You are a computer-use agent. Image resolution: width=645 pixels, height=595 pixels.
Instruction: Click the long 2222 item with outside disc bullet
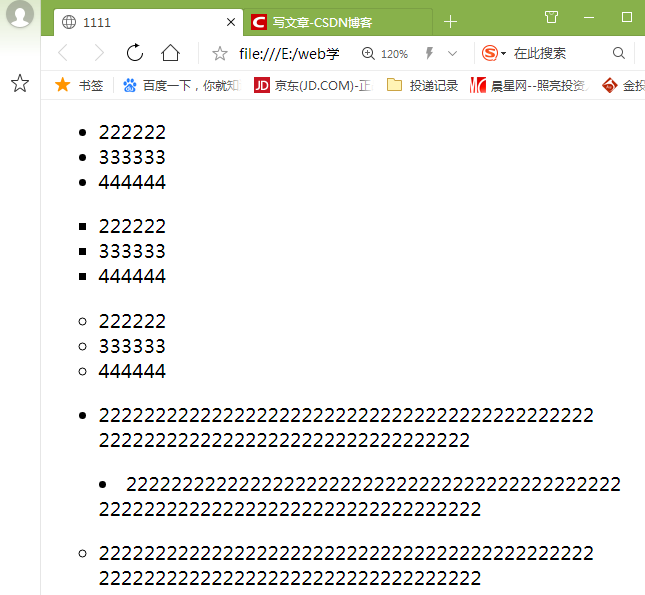click(x=346, y=428)
